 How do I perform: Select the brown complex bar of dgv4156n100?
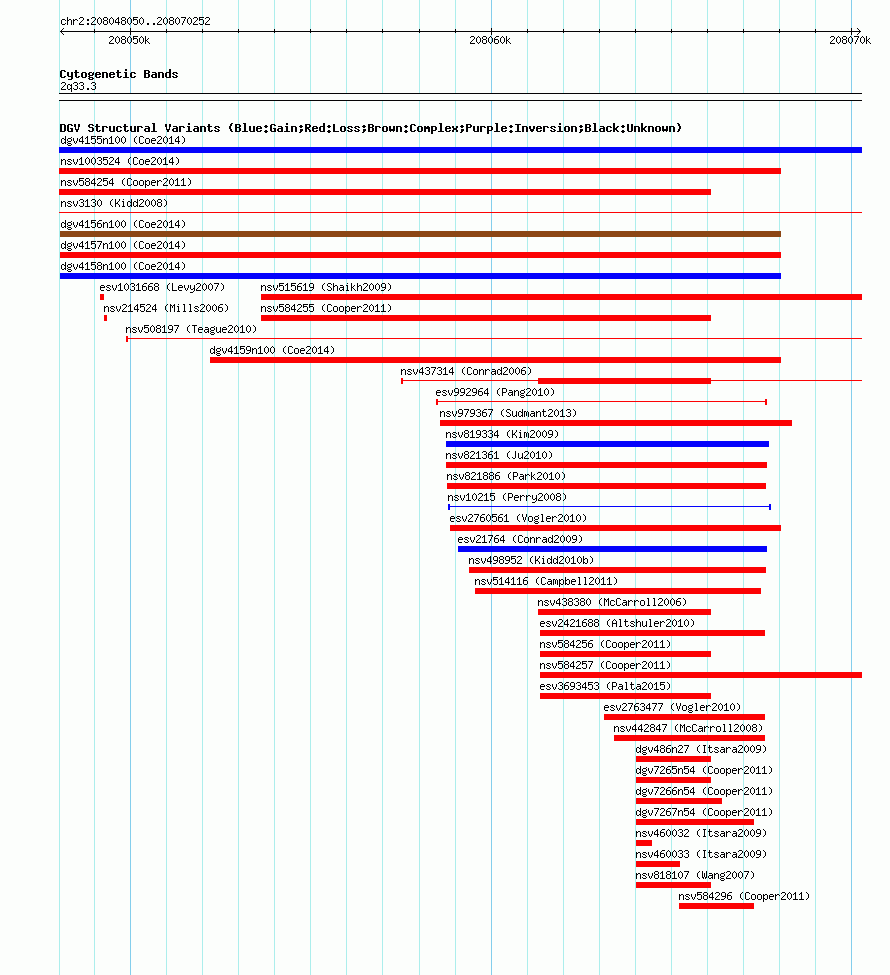point(420,234)
